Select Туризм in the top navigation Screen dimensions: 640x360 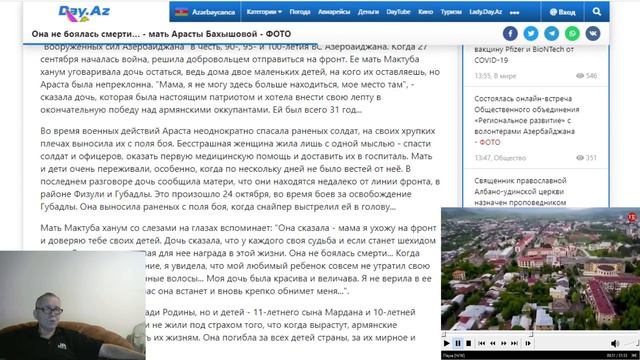[451, 12]
